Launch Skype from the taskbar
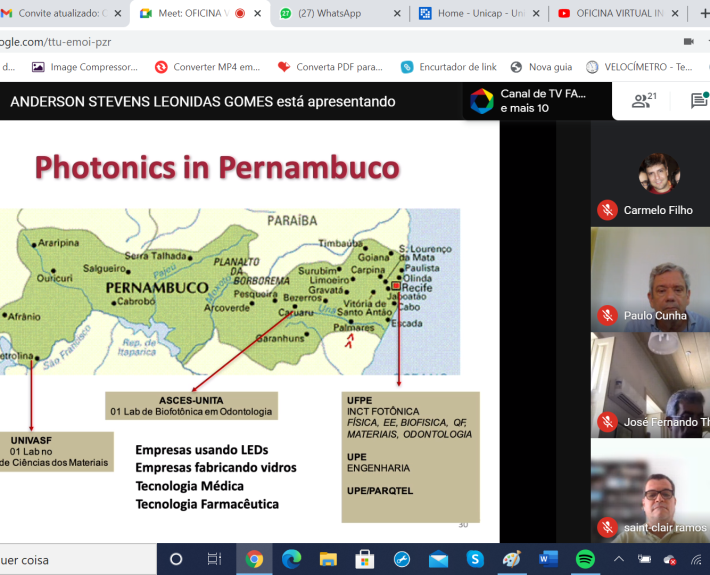The image size is (710, 575). pos(475,559)
